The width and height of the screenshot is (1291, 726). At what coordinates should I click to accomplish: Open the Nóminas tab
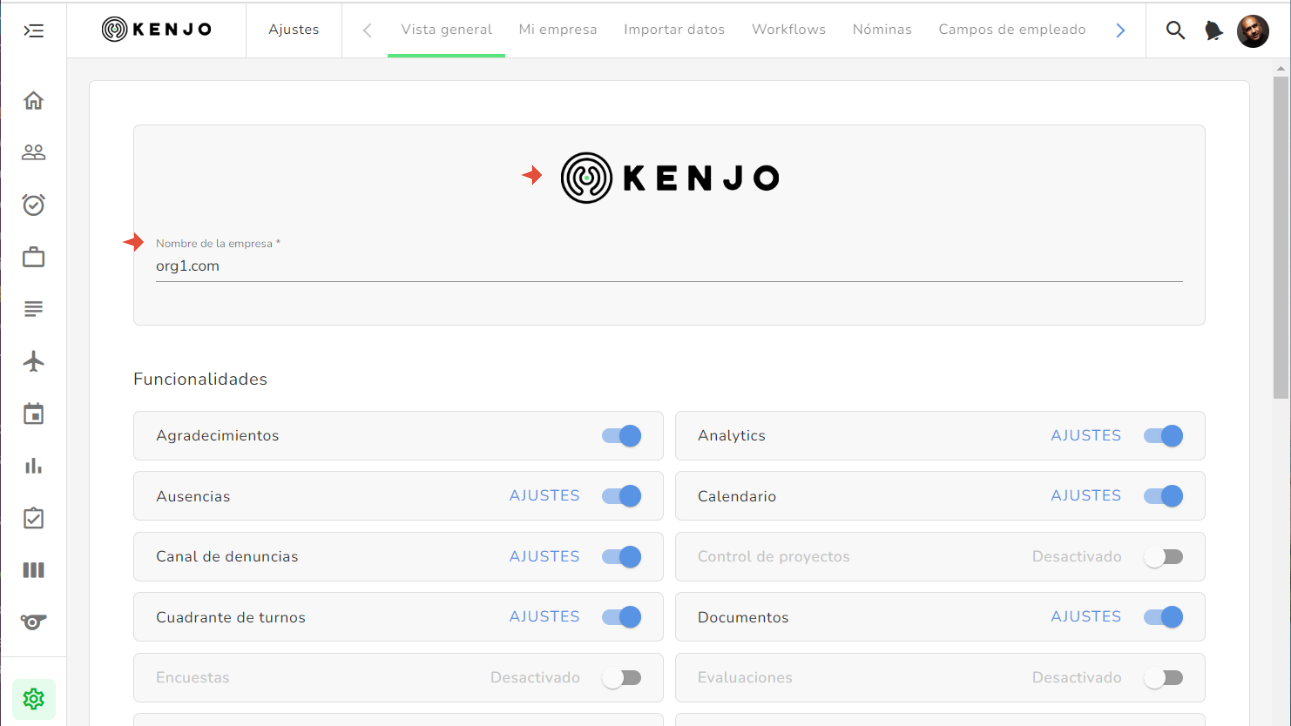pyautogui.click(x=882, y=29)
